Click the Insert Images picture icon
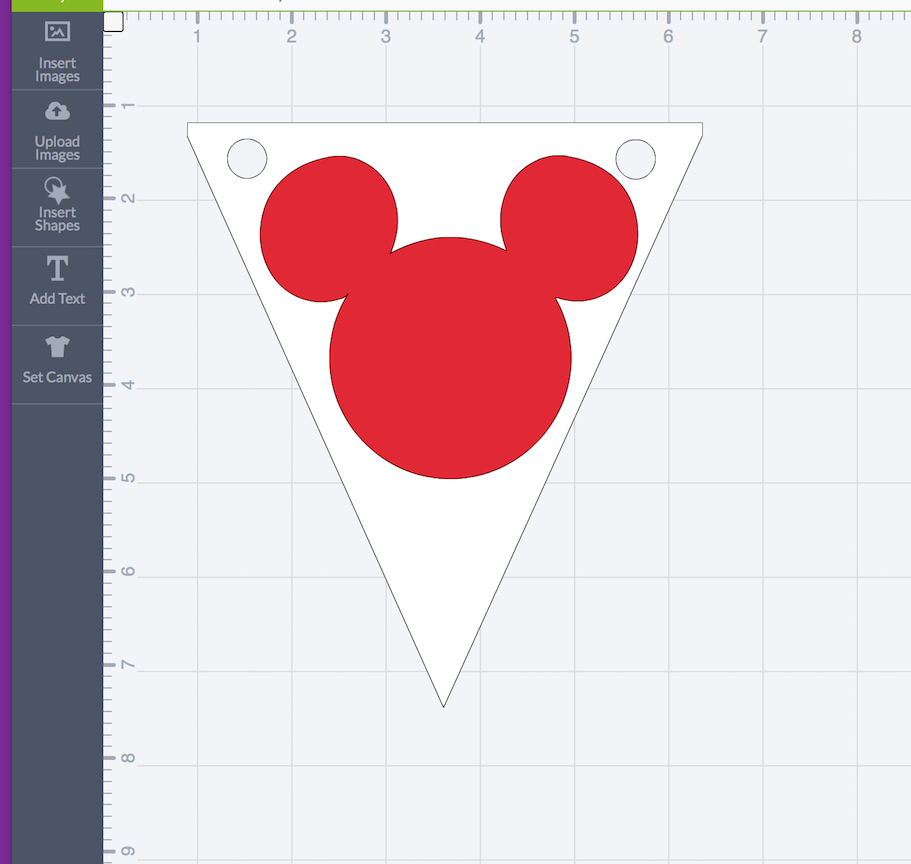This screenshot has height=864, width=911. [57, 32]
